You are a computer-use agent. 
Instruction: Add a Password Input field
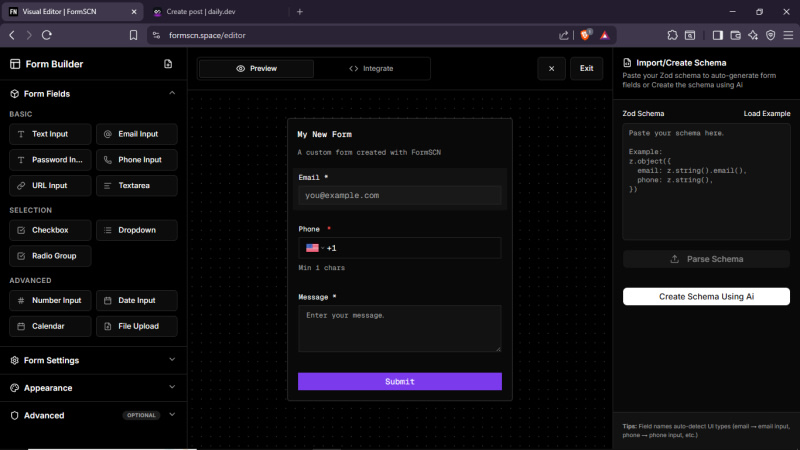point(50,160)
